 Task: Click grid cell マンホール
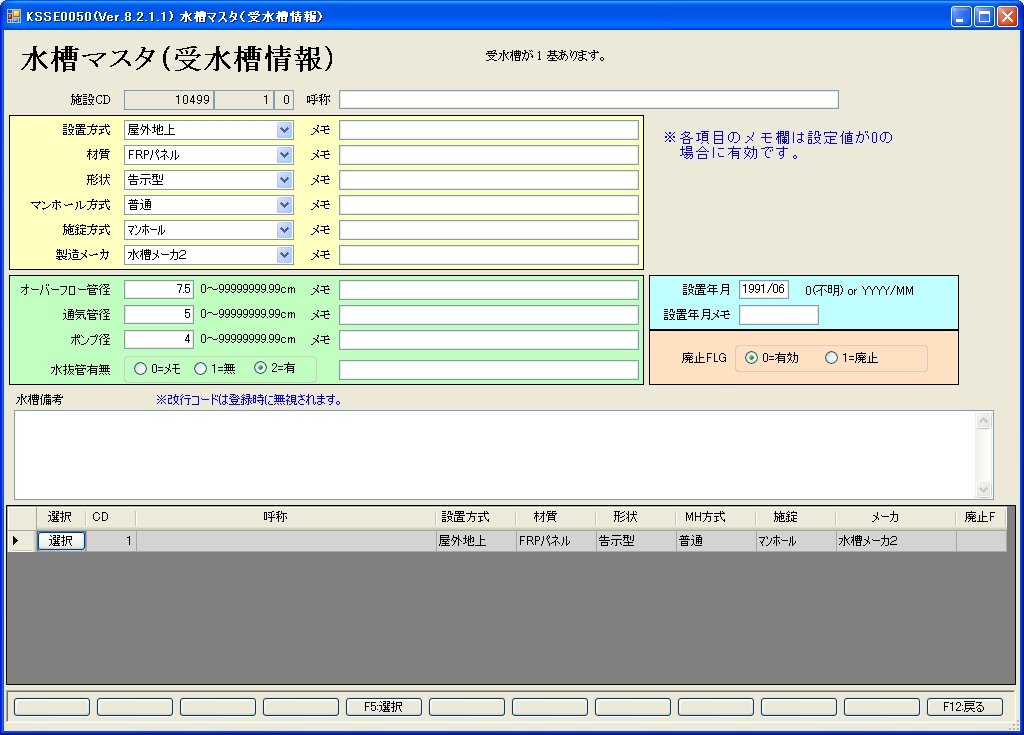point(795,541)
